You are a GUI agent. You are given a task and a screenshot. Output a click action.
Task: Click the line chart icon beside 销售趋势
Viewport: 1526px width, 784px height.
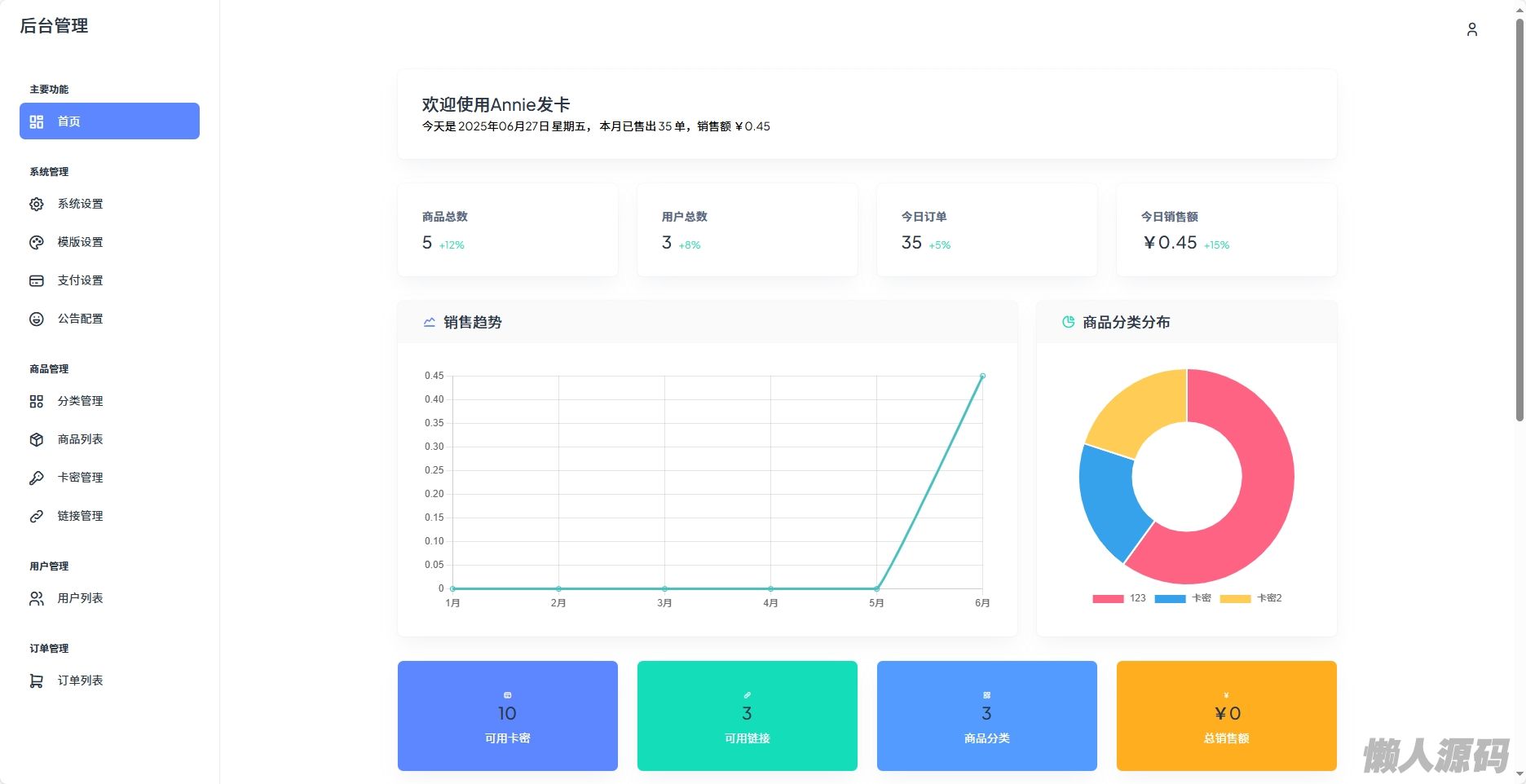pos(430,322)
